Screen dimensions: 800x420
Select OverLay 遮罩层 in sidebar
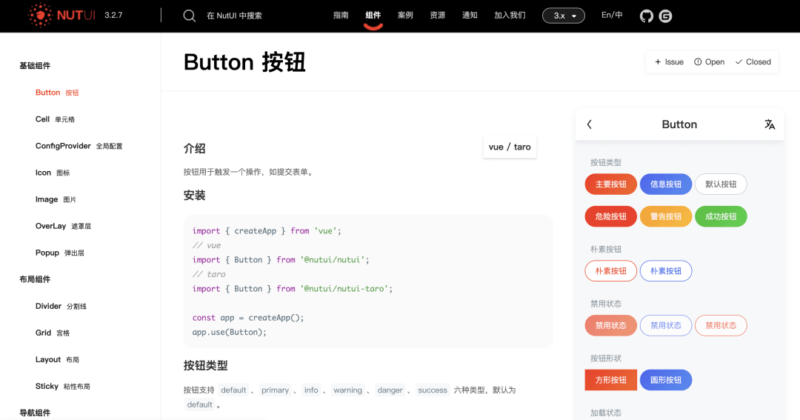click(63, 226)
